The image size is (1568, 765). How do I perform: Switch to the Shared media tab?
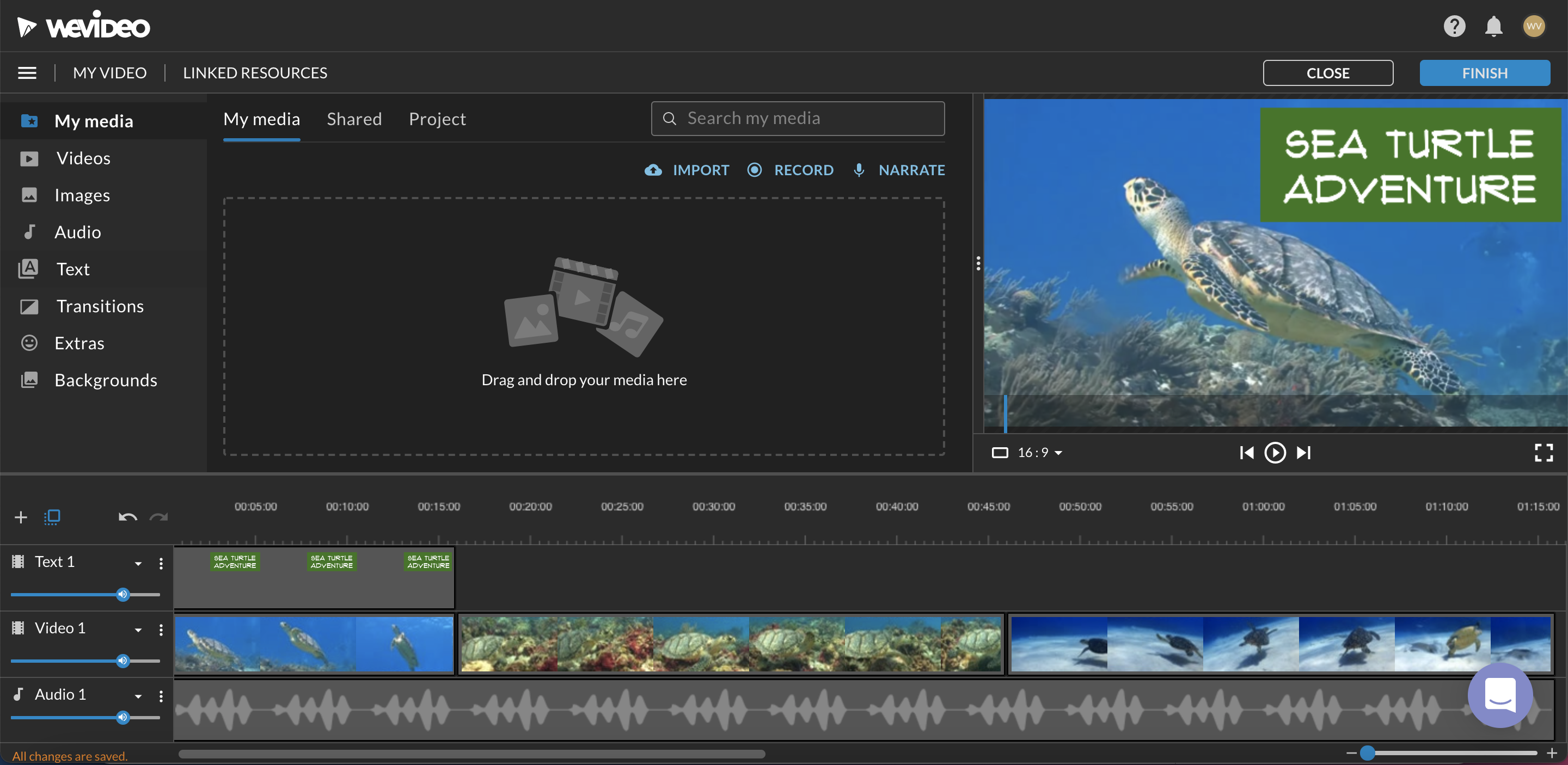(354, 118)
